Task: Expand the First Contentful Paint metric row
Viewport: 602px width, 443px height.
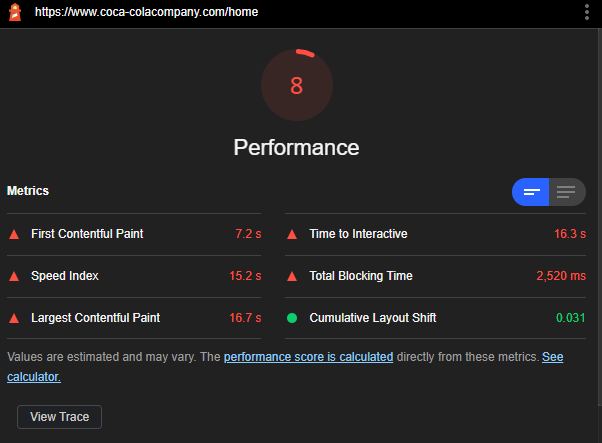Action: 134,234
